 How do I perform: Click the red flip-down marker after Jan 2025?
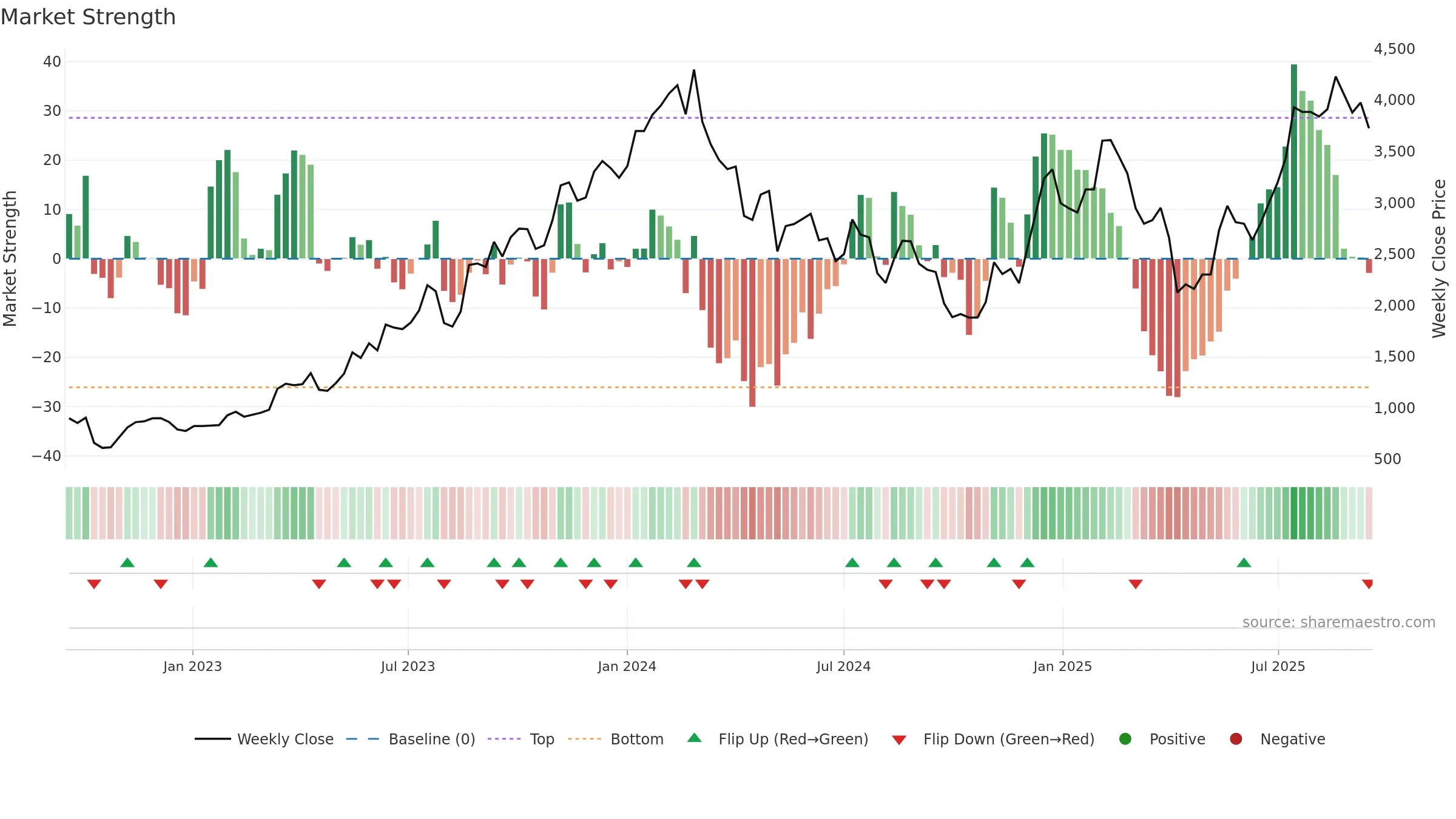1136,584
